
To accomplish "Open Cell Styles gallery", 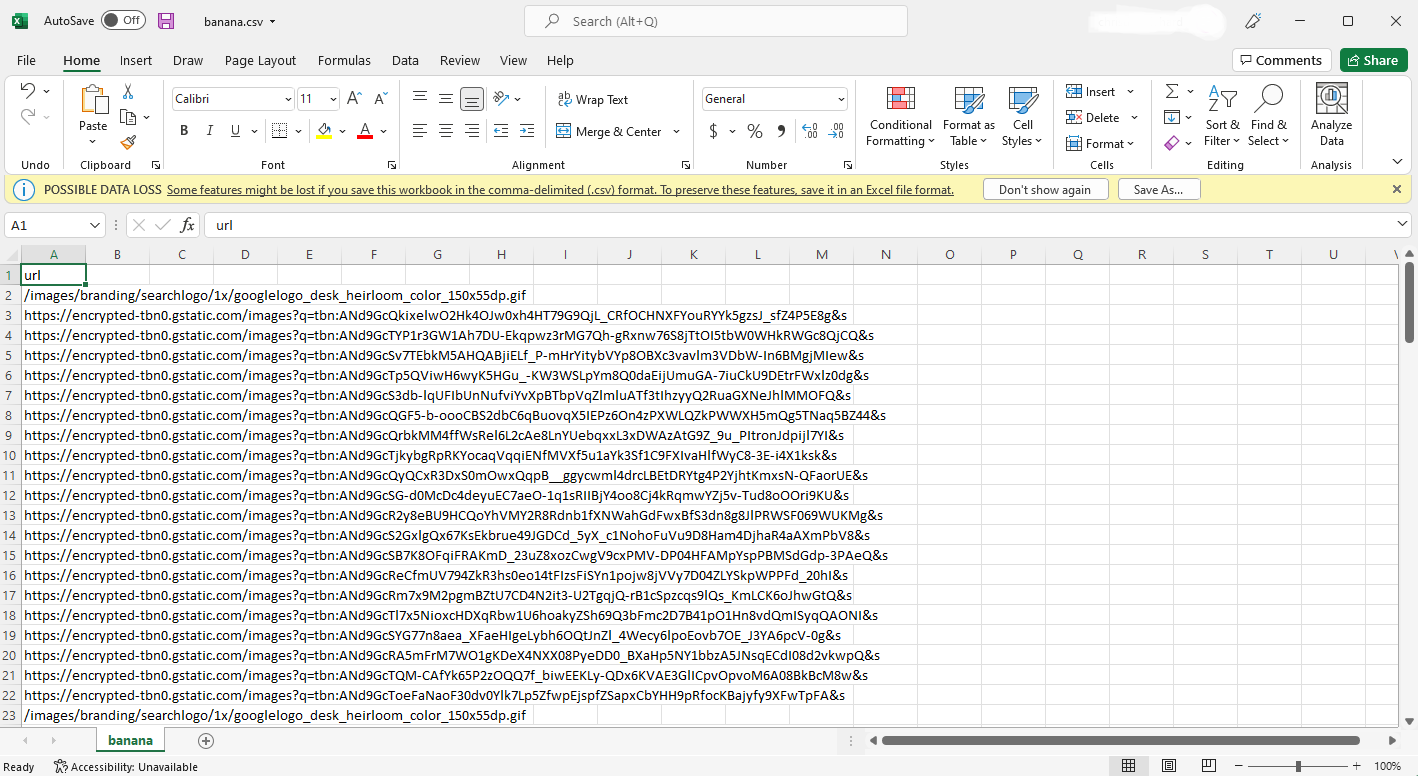I will [1022, 116].
